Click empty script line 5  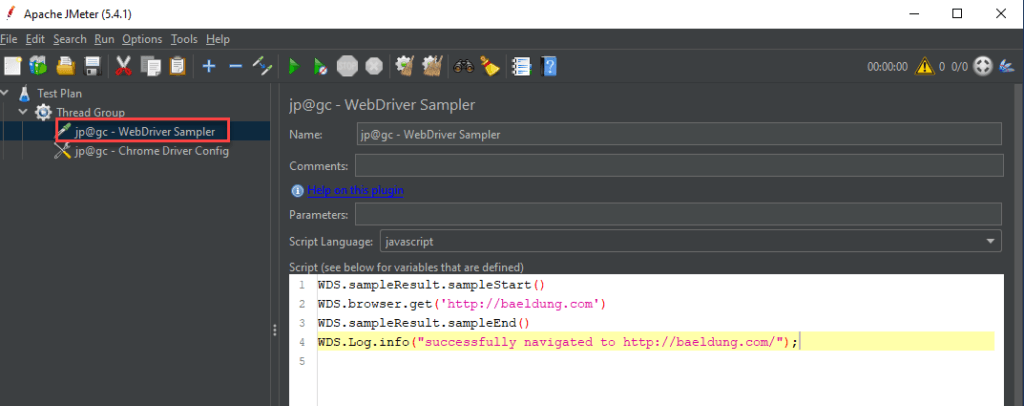click(x=656, y=360)
